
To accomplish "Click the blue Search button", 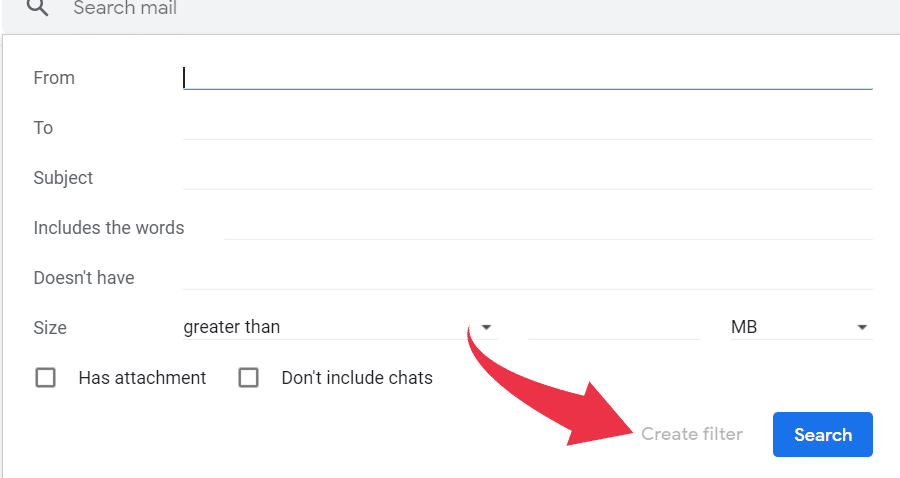I will (x=823, y=434).
